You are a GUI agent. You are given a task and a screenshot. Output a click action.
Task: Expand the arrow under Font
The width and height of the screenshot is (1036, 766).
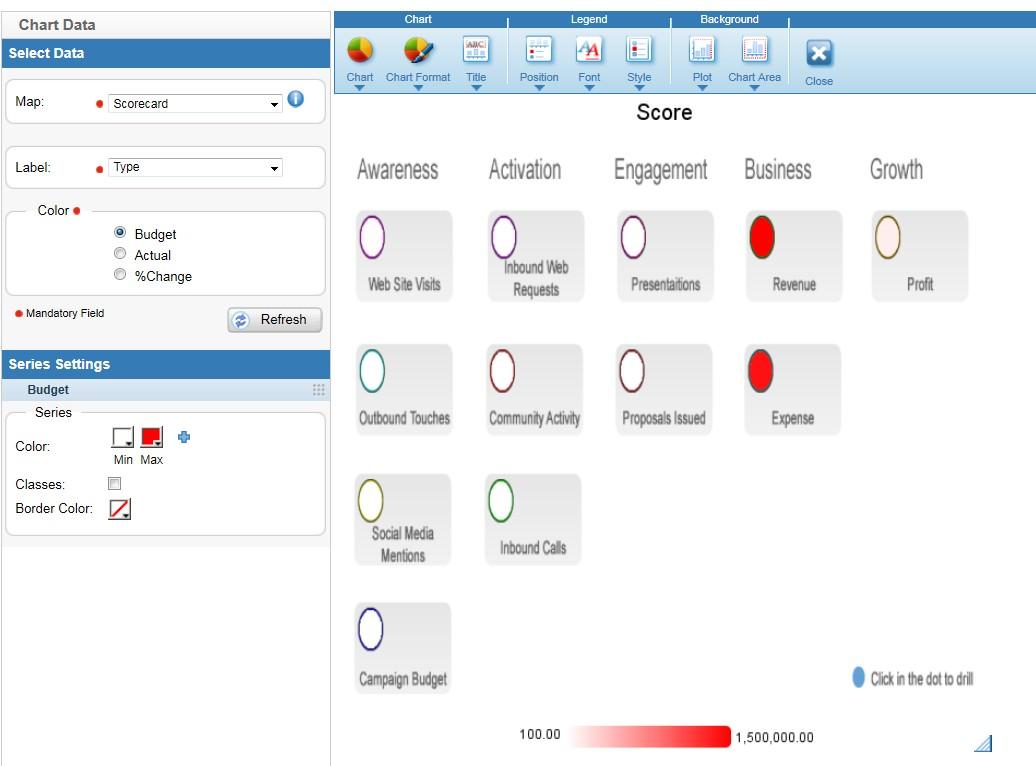pos(589,88)
